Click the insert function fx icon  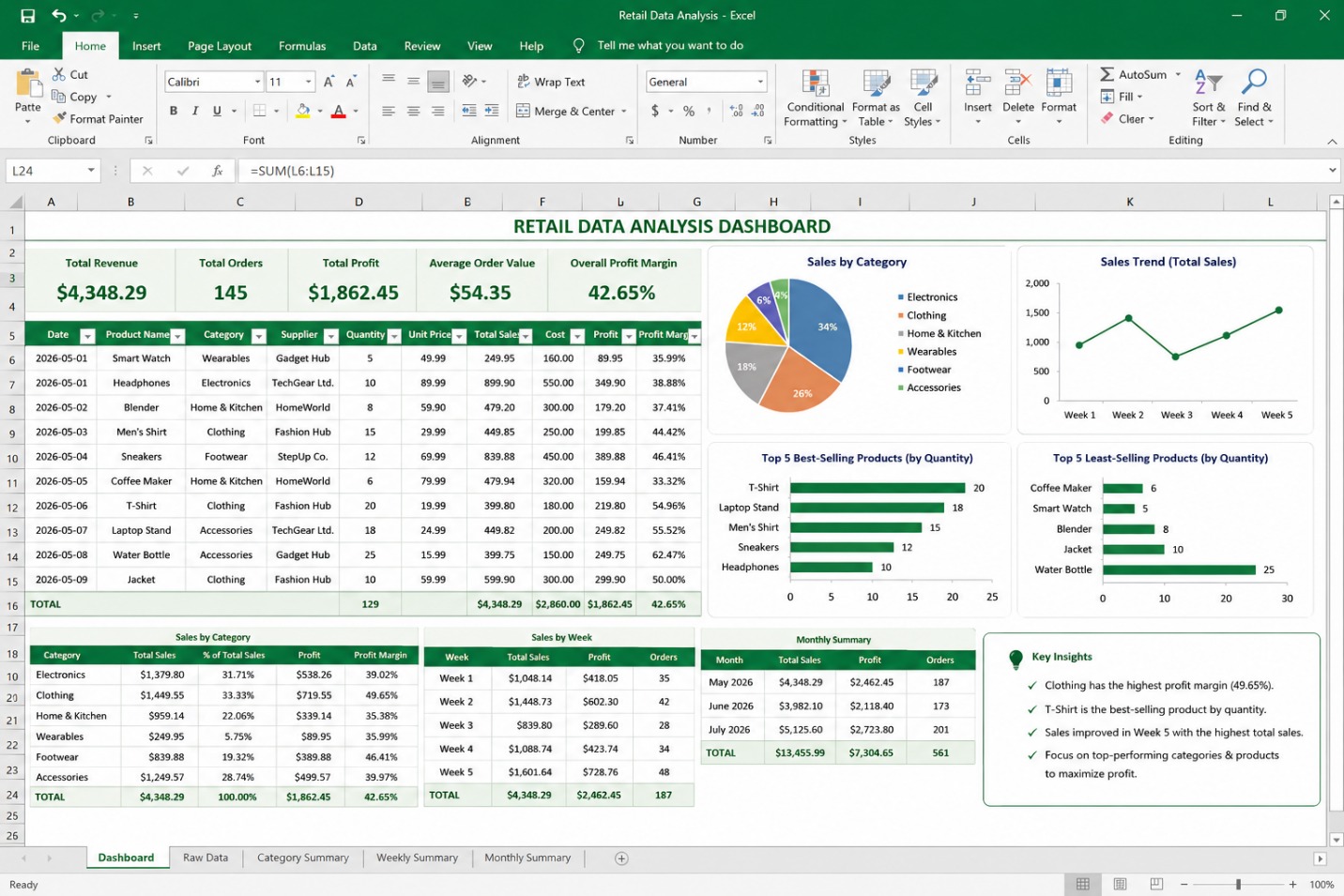click(x=217, y=171)
